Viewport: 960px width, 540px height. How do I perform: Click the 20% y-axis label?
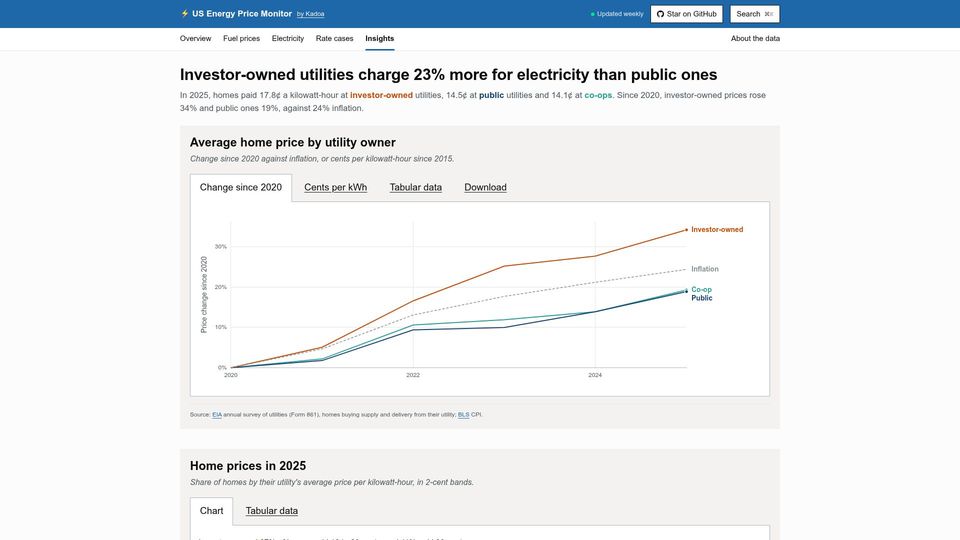[x=220, y=287]
